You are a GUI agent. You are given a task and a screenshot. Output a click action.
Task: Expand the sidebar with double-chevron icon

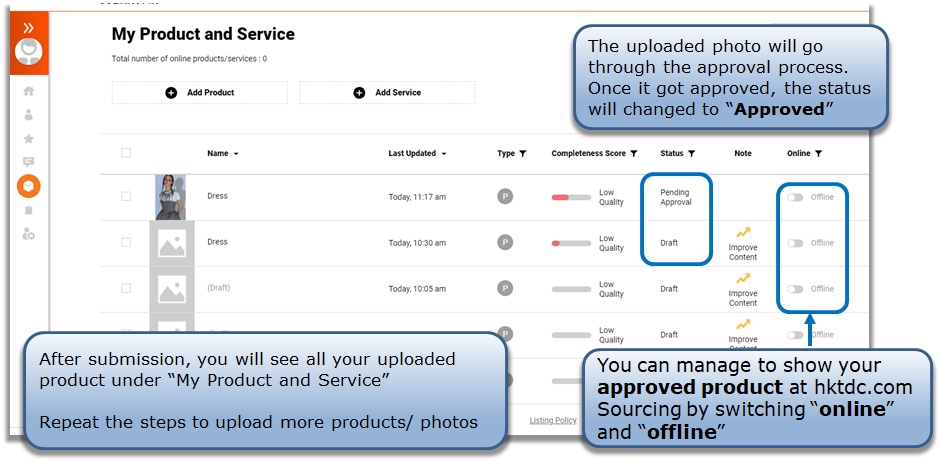(28, 28)
